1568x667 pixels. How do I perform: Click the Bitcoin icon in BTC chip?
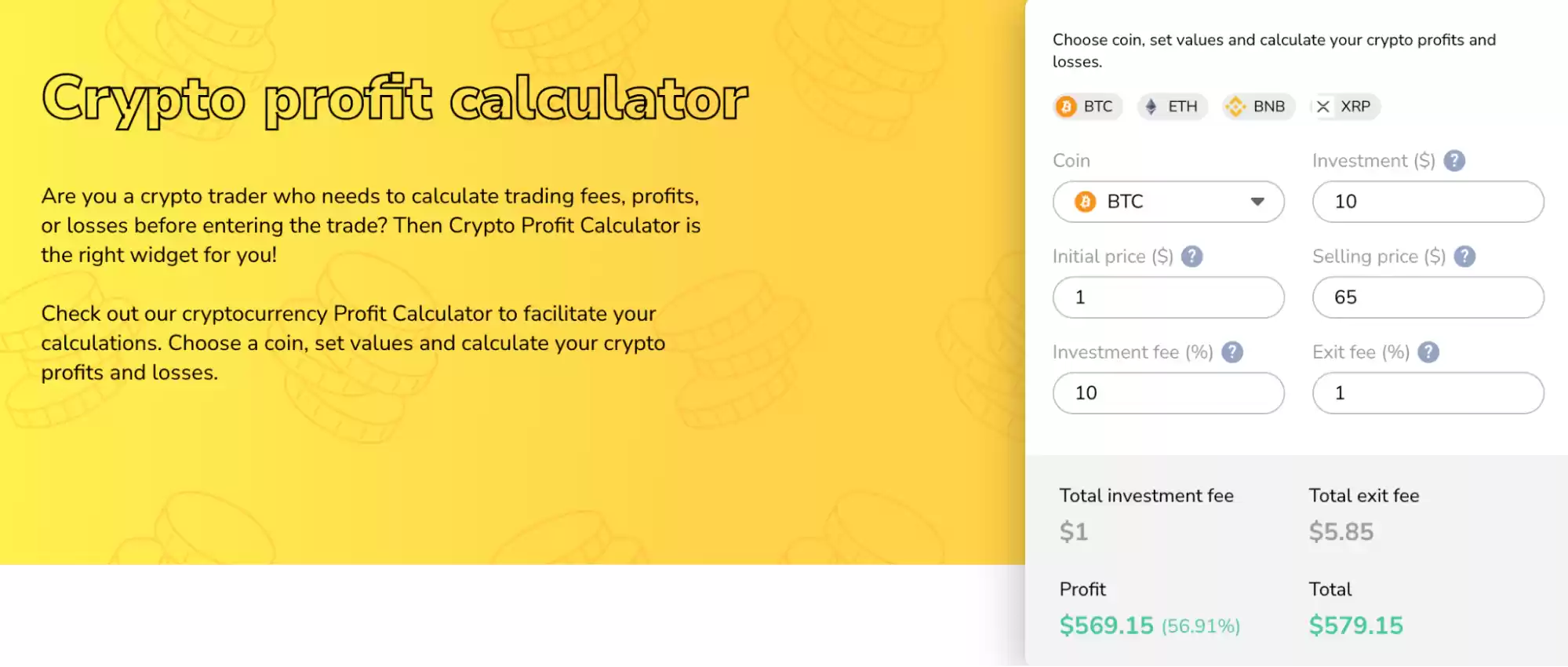coord(1066,107)
